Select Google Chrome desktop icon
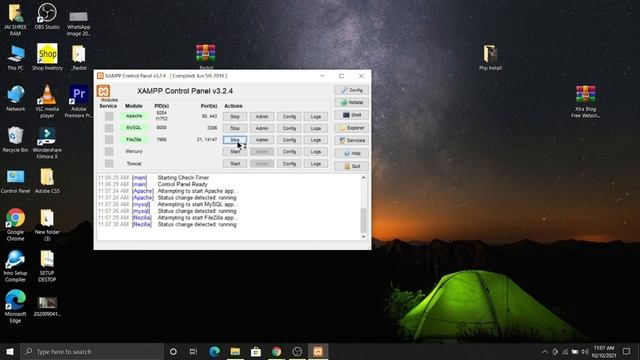 tap(16, 225)
